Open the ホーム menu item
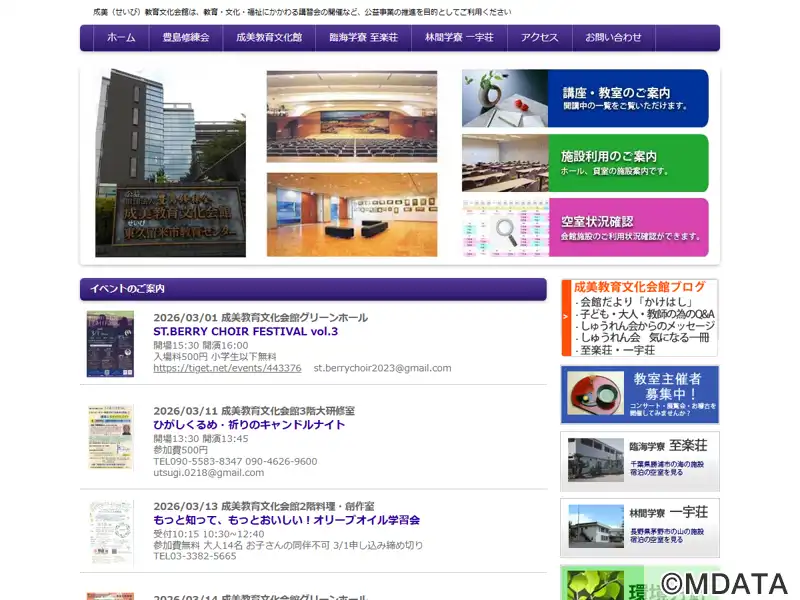 (x=120, y=38)
